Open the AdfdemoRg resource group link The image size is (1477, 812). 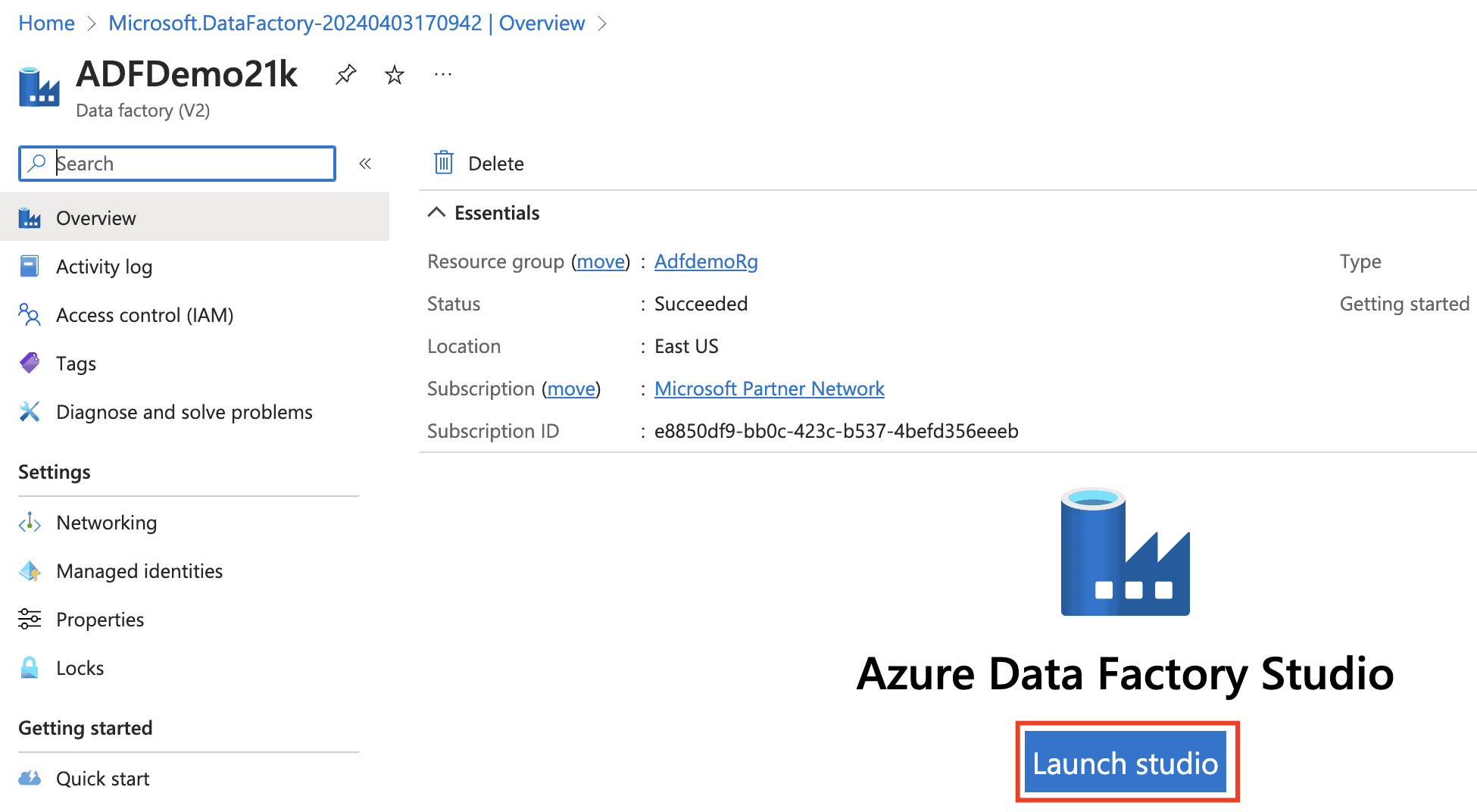(706, 261)
